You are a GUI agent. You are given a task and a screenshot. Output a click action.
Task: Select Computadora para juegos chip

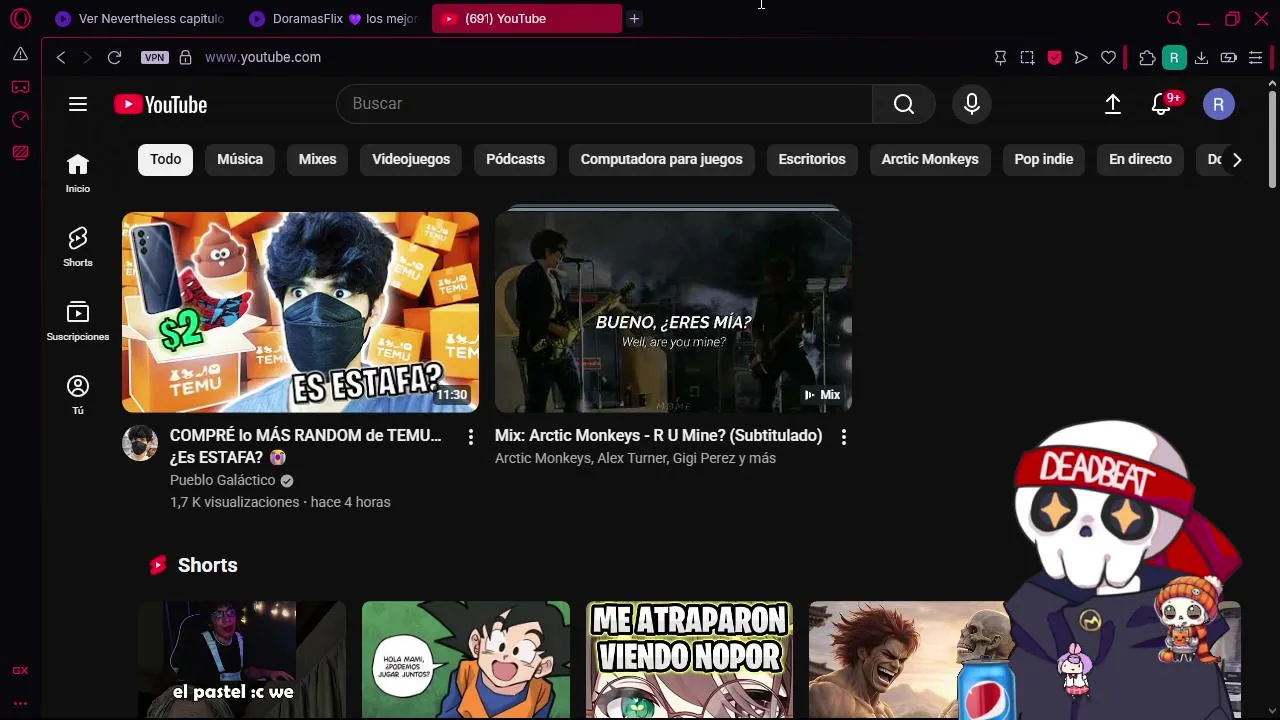(x=662, y=159)
